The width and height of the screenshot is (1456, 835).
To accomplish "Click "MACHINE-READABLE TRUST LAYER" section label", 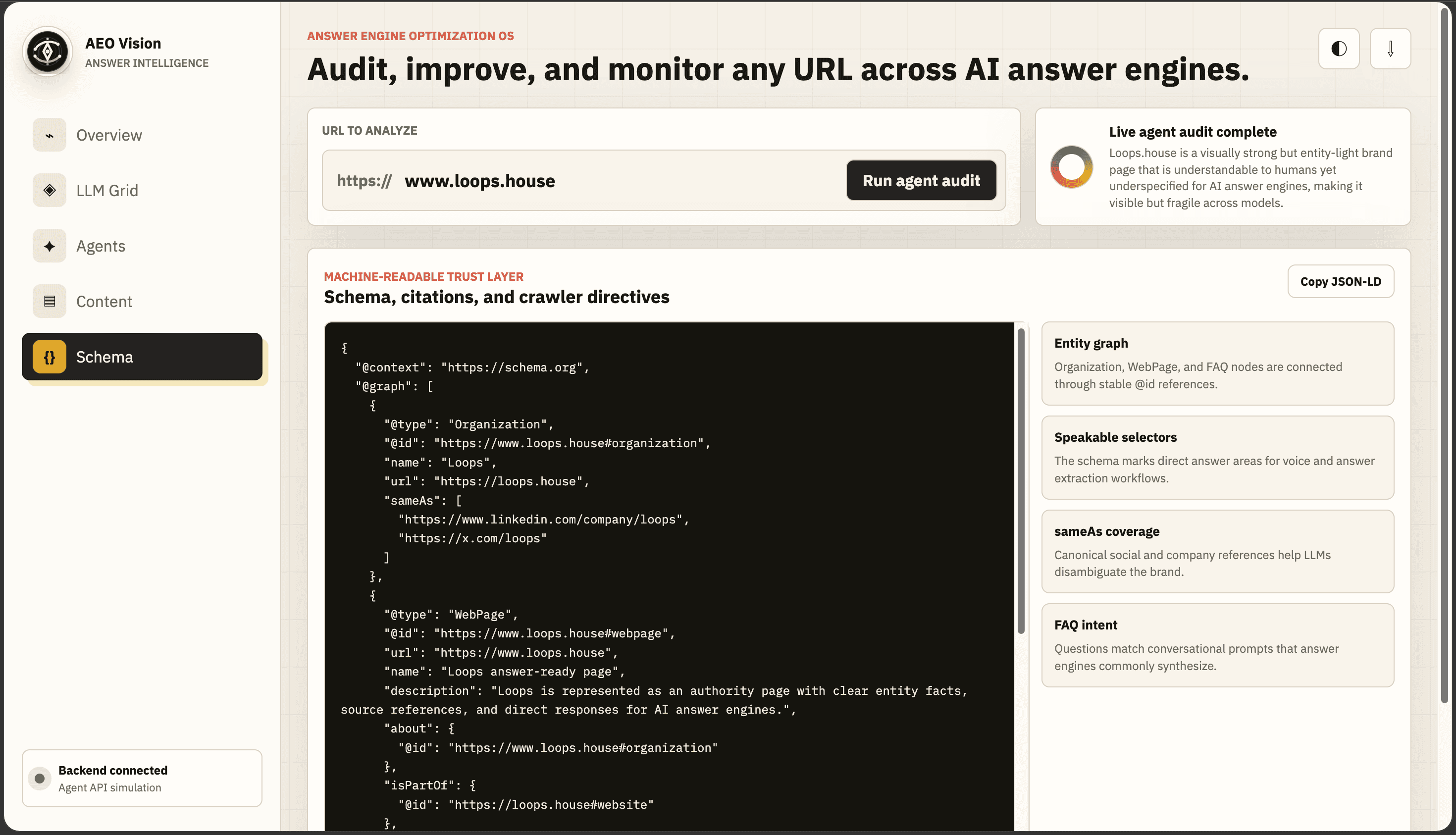I will tap(424, 276).
